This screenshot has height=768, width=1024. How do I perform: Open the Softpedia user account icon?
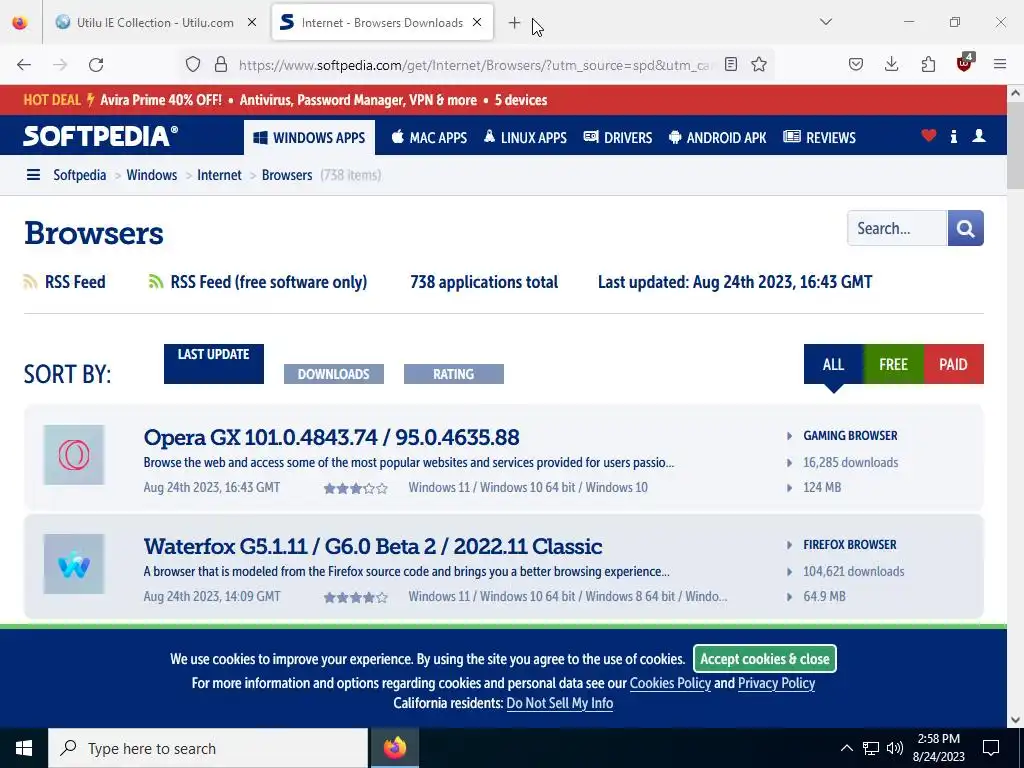978,136
